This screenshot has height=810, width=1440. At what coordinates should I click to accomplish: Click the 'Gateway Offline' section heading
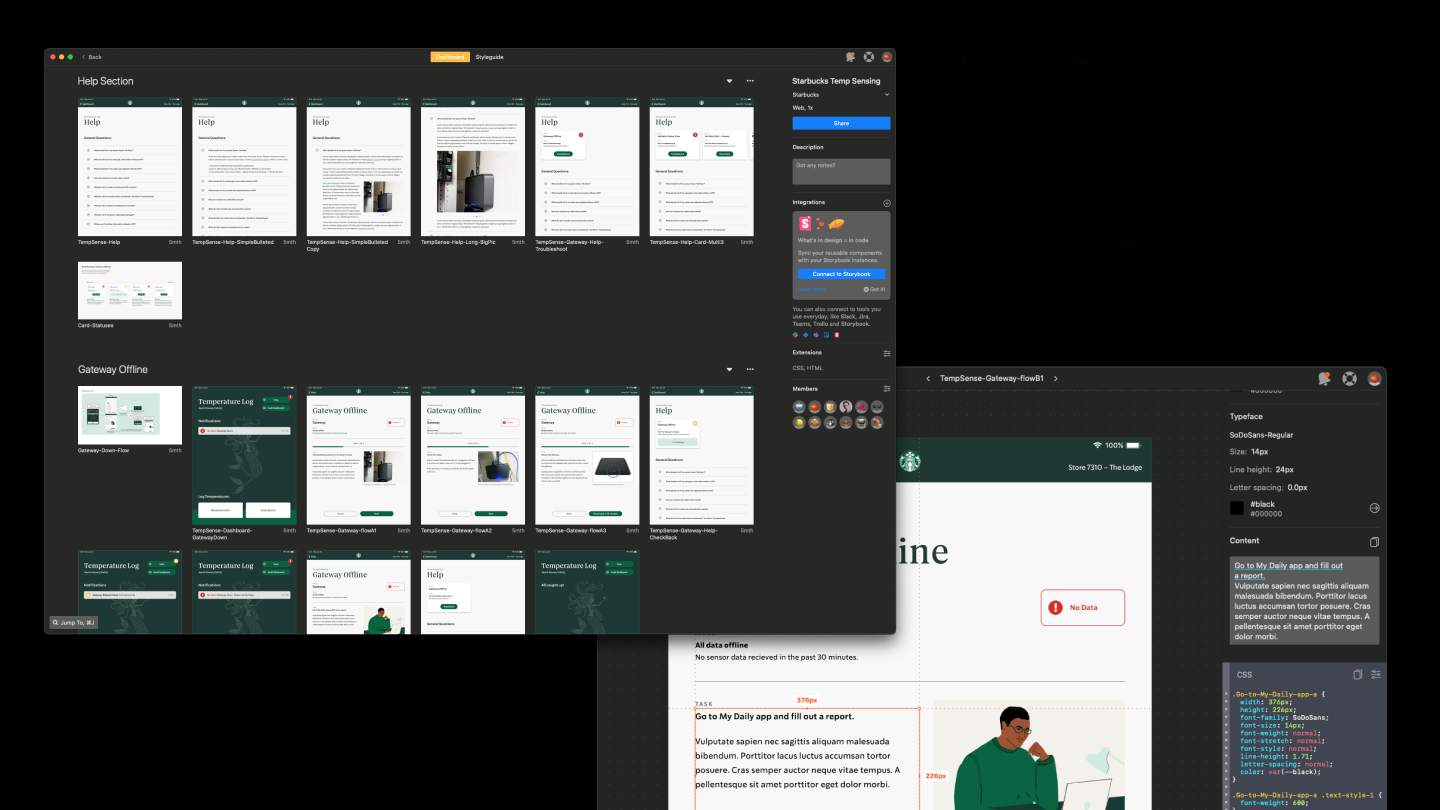pyautogui.click(x=113, y=369)
